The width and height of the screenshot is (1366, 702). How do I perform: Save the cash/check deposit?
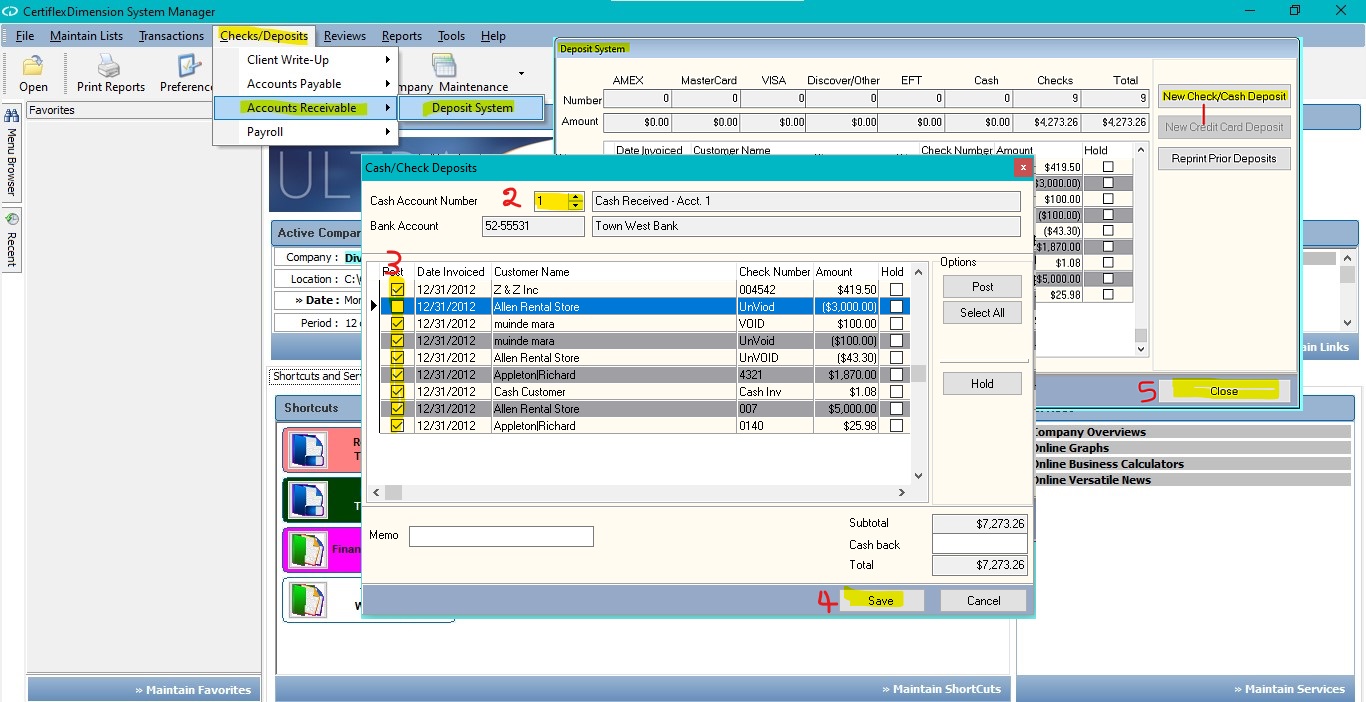pyautogui.click(x=881, y=601)
